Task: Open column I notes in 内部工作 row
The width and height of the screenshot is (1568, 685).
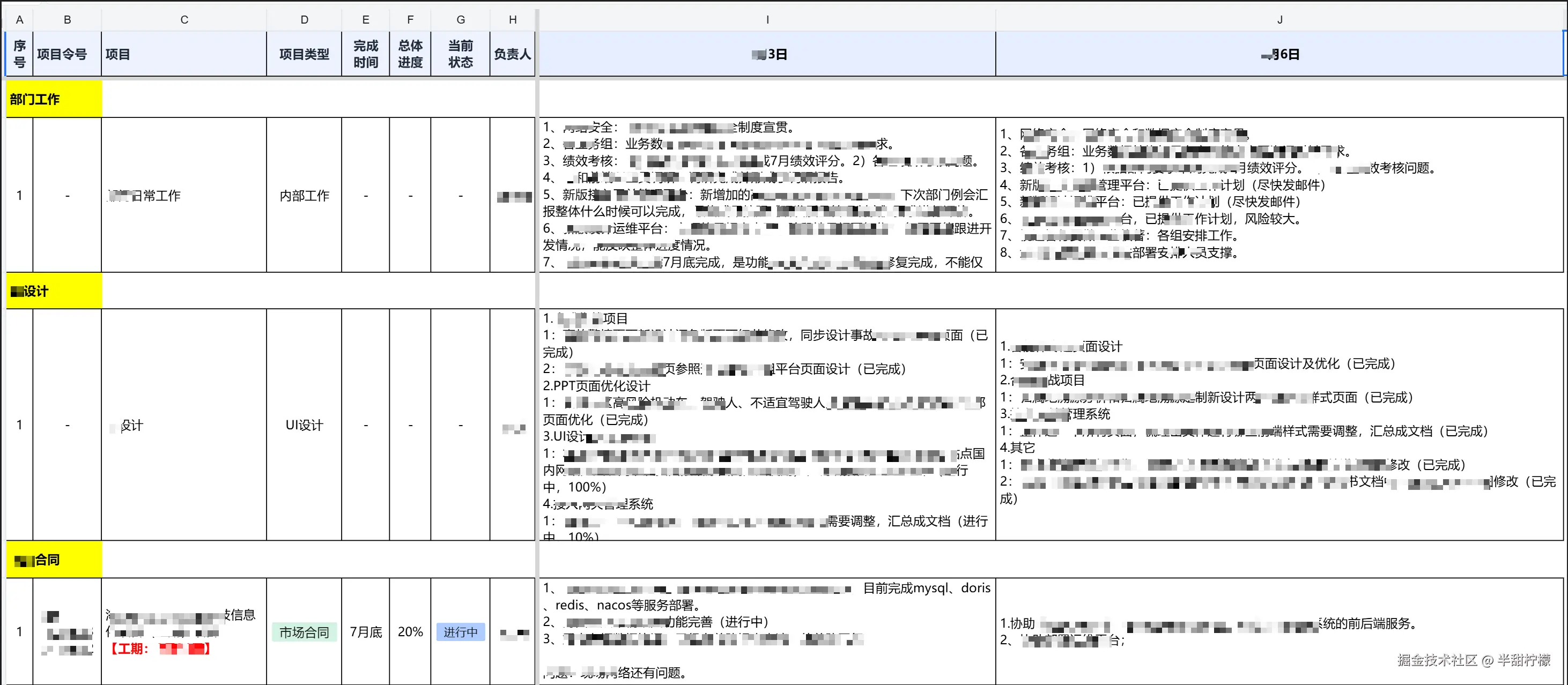Action: (767, 195)
